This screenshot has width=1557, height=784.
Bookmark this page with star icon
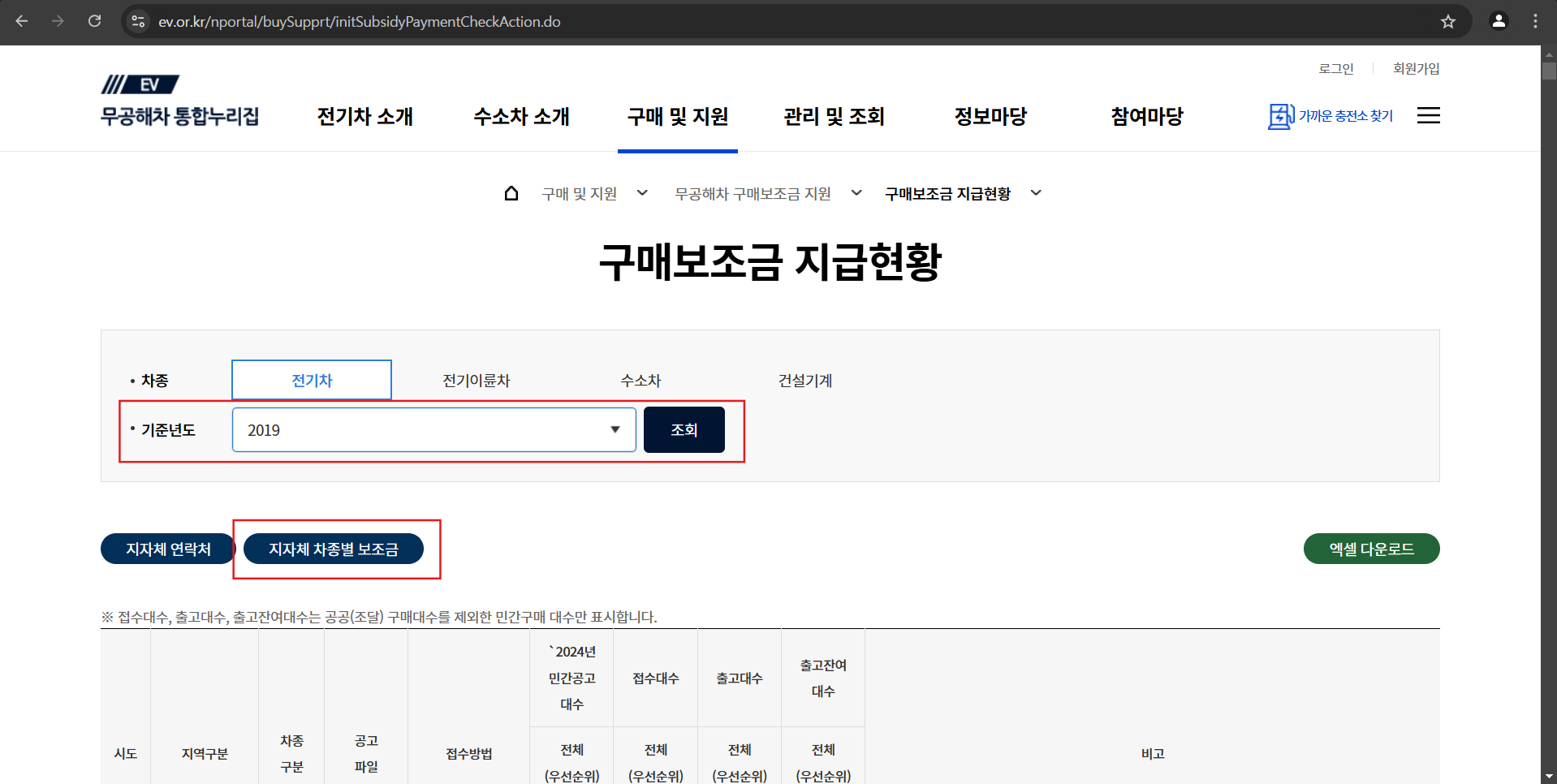1448,22
